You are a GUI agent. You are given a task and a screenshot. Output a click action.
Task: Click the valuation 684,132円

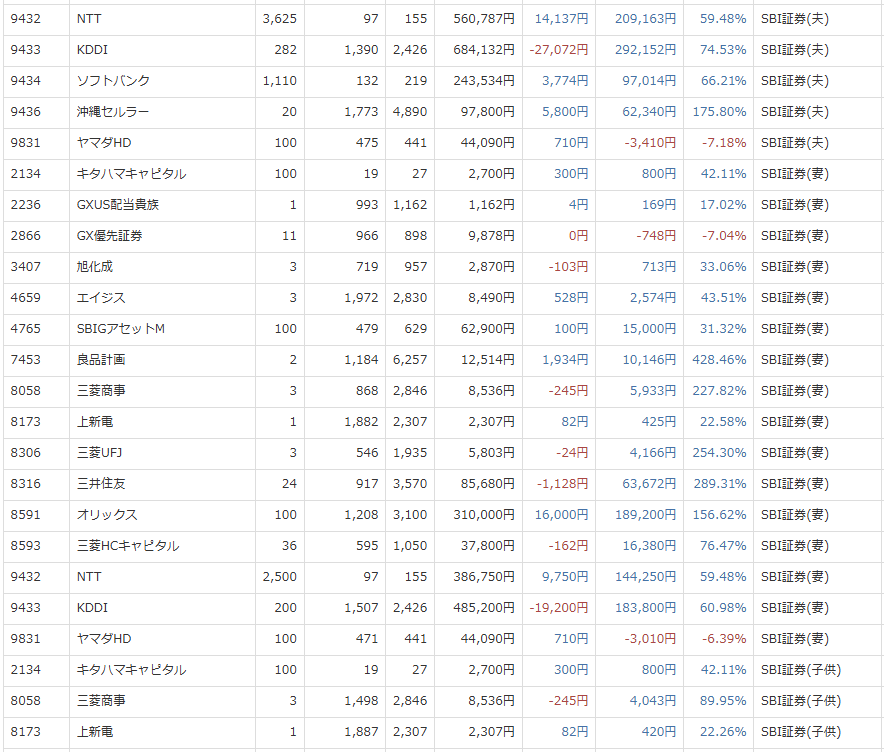484,50
